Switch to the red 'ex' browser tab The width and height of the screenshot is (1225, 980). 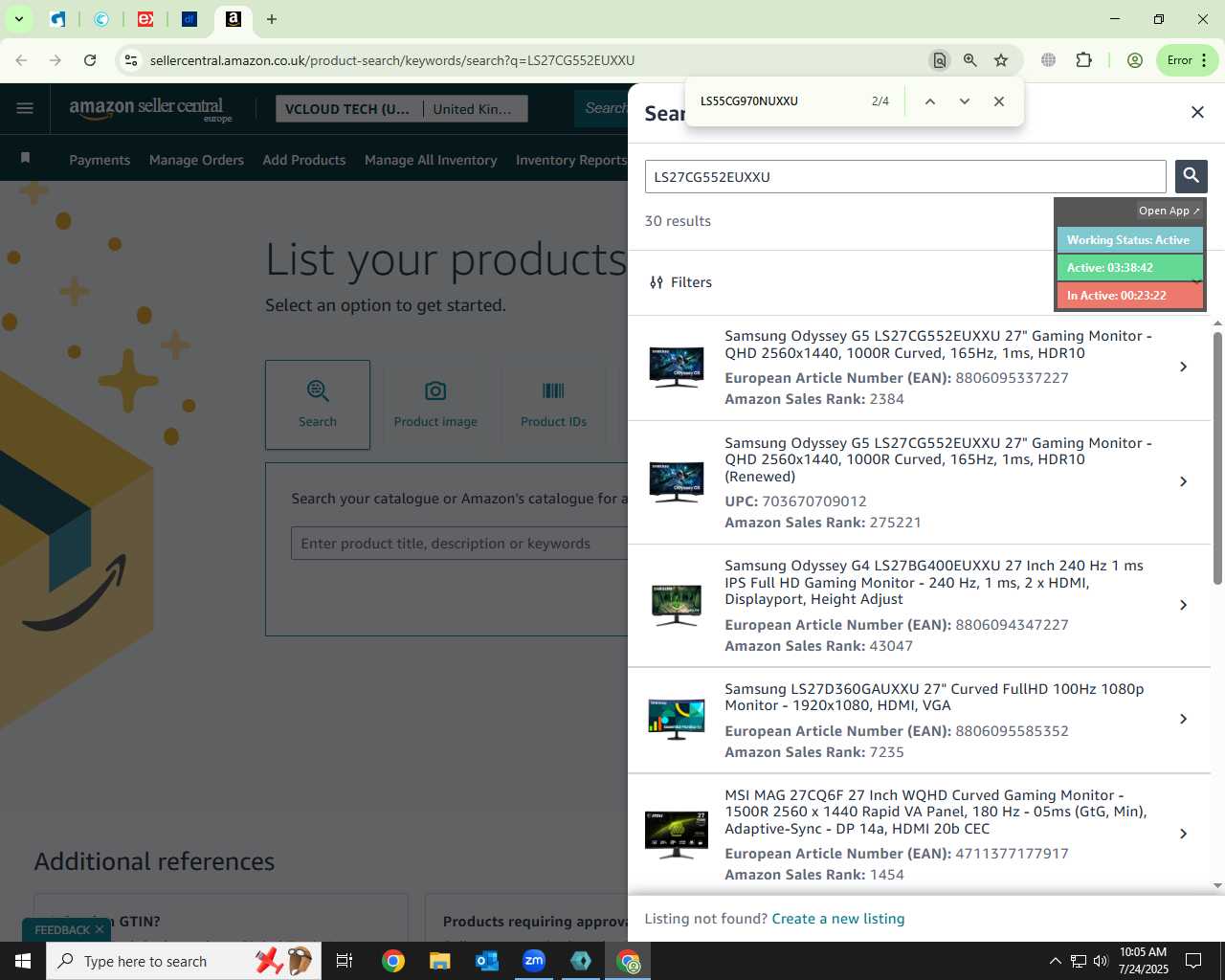coord(145,19)
